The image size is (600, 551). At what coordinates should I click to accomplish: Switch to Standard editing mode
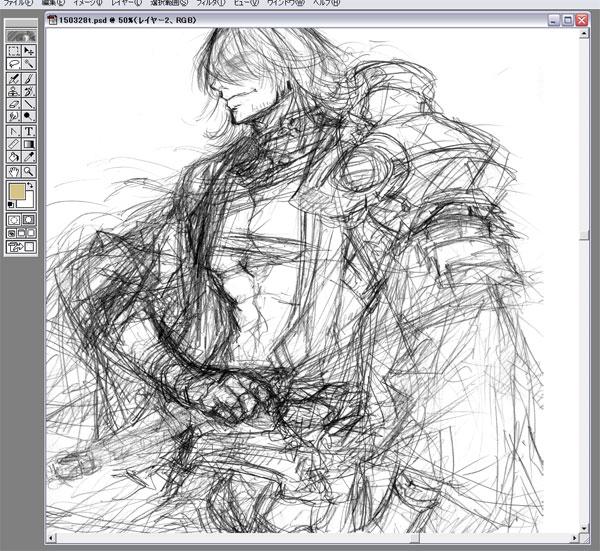click(x=14, y=220)
